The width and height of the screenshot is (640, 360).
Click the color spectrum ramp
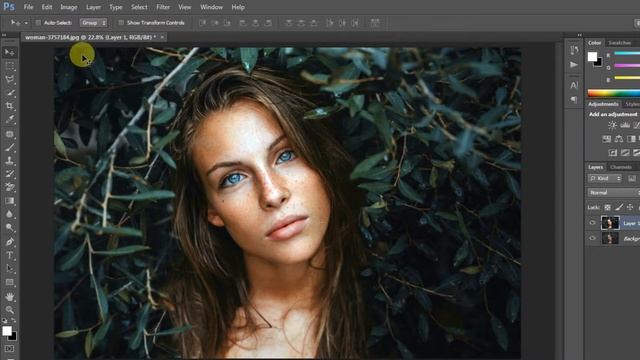614,93
